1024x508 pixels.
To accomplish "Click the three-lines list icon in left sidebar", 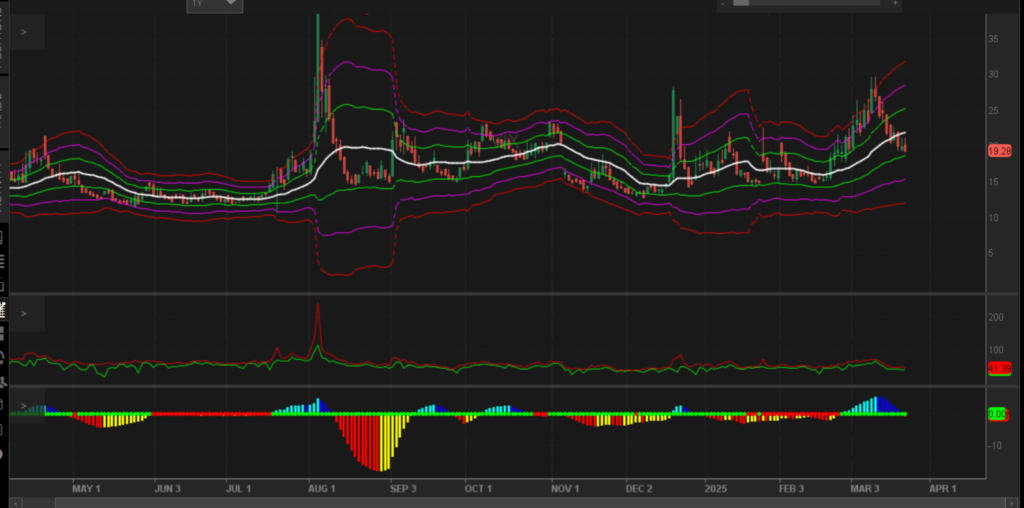I will click(2, 260).
